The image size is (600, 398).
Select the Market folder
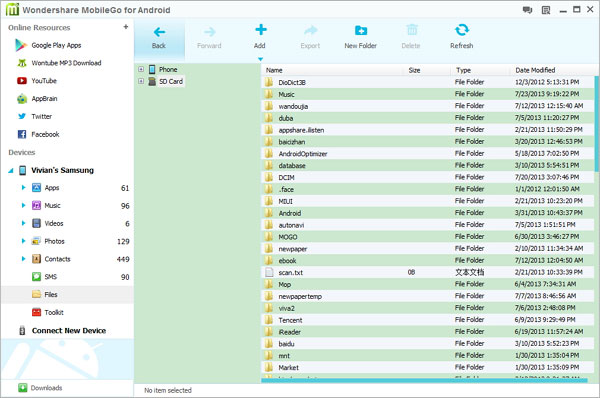coord(427,367)
